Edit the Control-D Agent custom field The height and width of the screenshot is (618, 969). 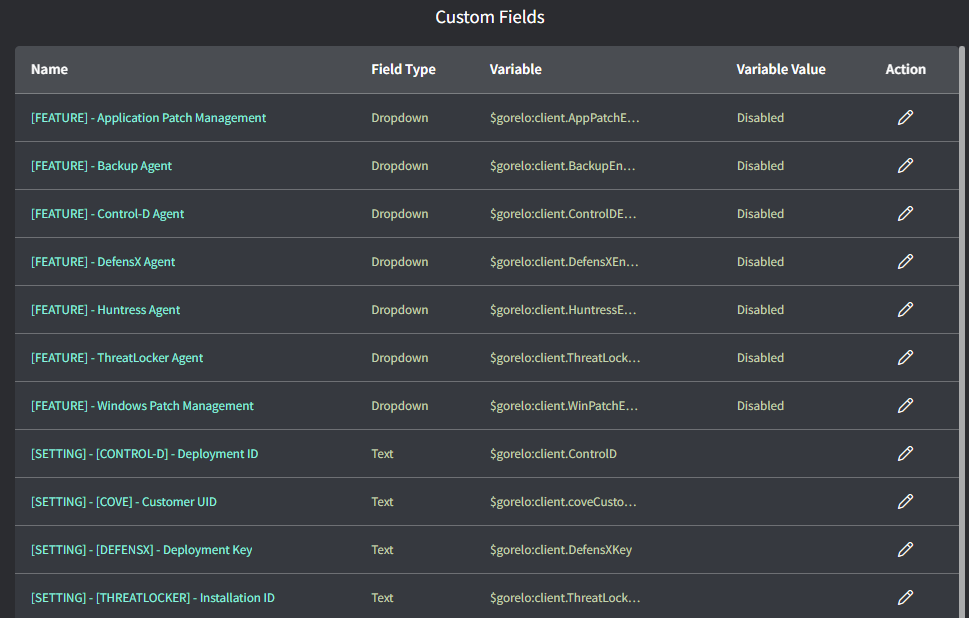click(x=905, y=214)
